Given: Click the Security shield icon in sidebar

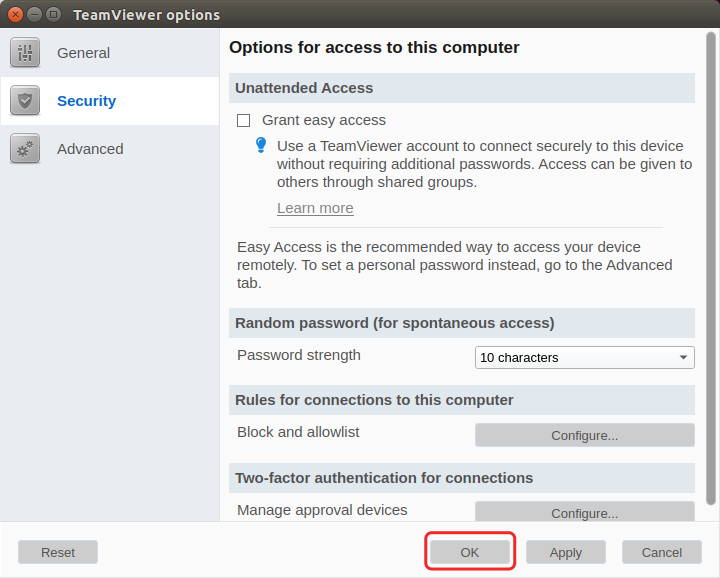Looking at the screenshot, I should 25,101.
